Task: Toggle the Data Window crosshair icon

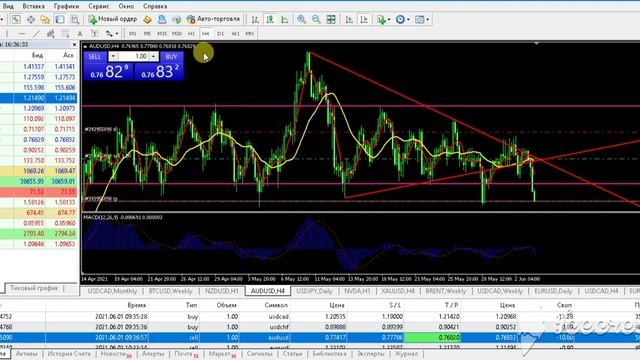Action: tap(31, 19)
